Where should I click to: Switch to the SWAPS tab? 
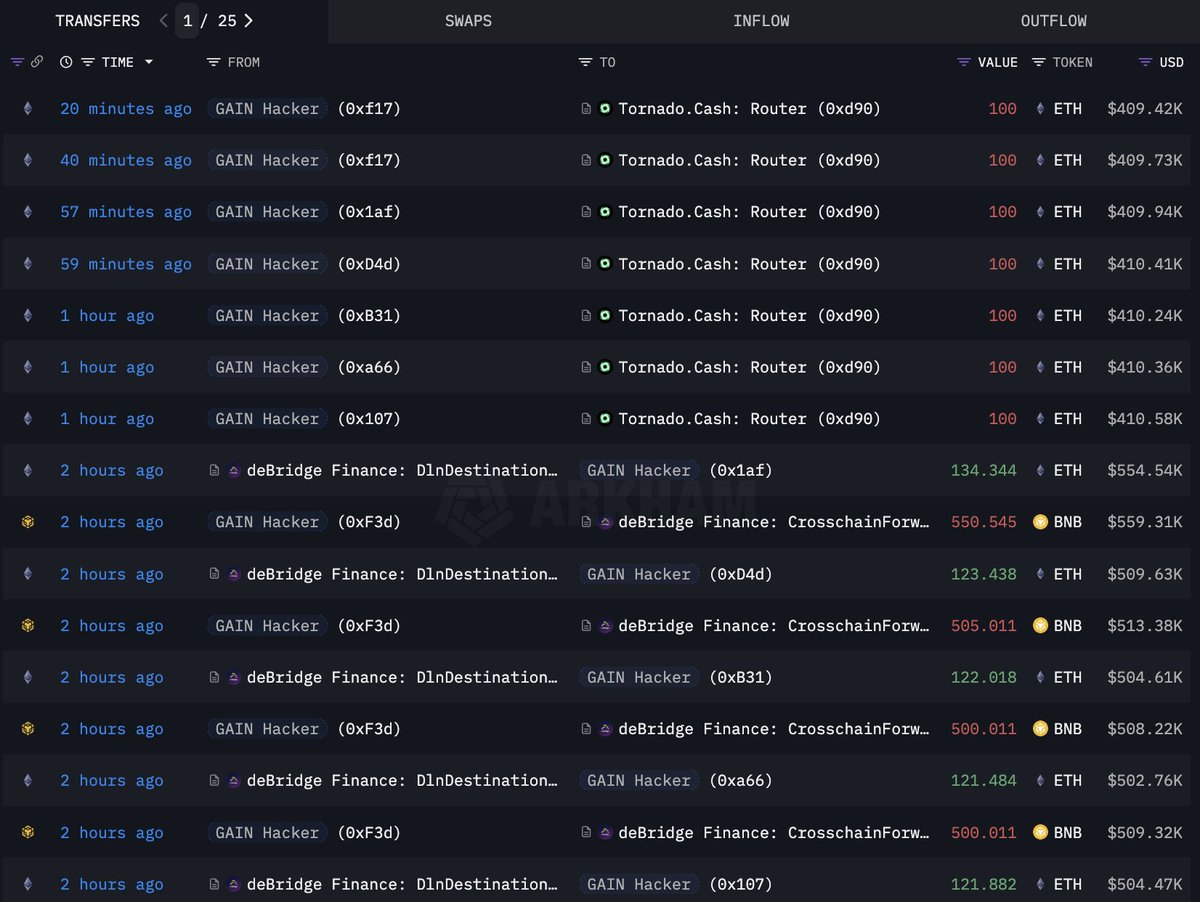click(468, 21)
